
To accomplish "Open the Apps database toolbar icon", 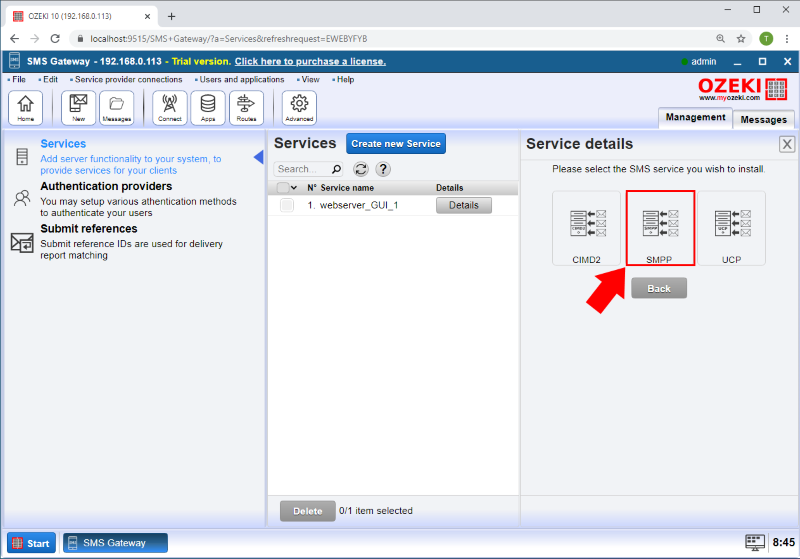I will [208, 108].
